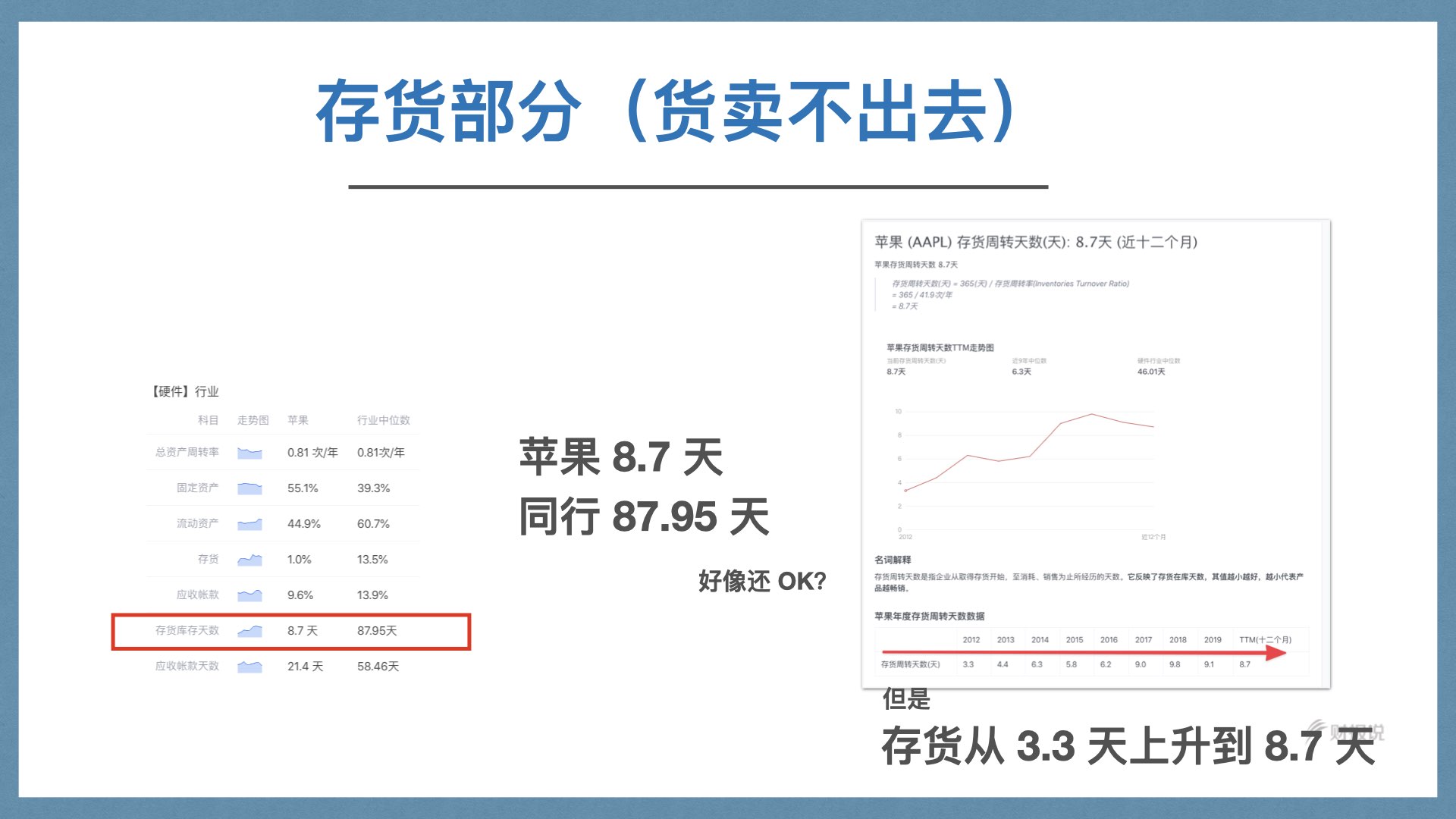This screenshot has width=1456, height=819.
Task: Click the 【硬件】行业 table title
Action: [185, 391]
